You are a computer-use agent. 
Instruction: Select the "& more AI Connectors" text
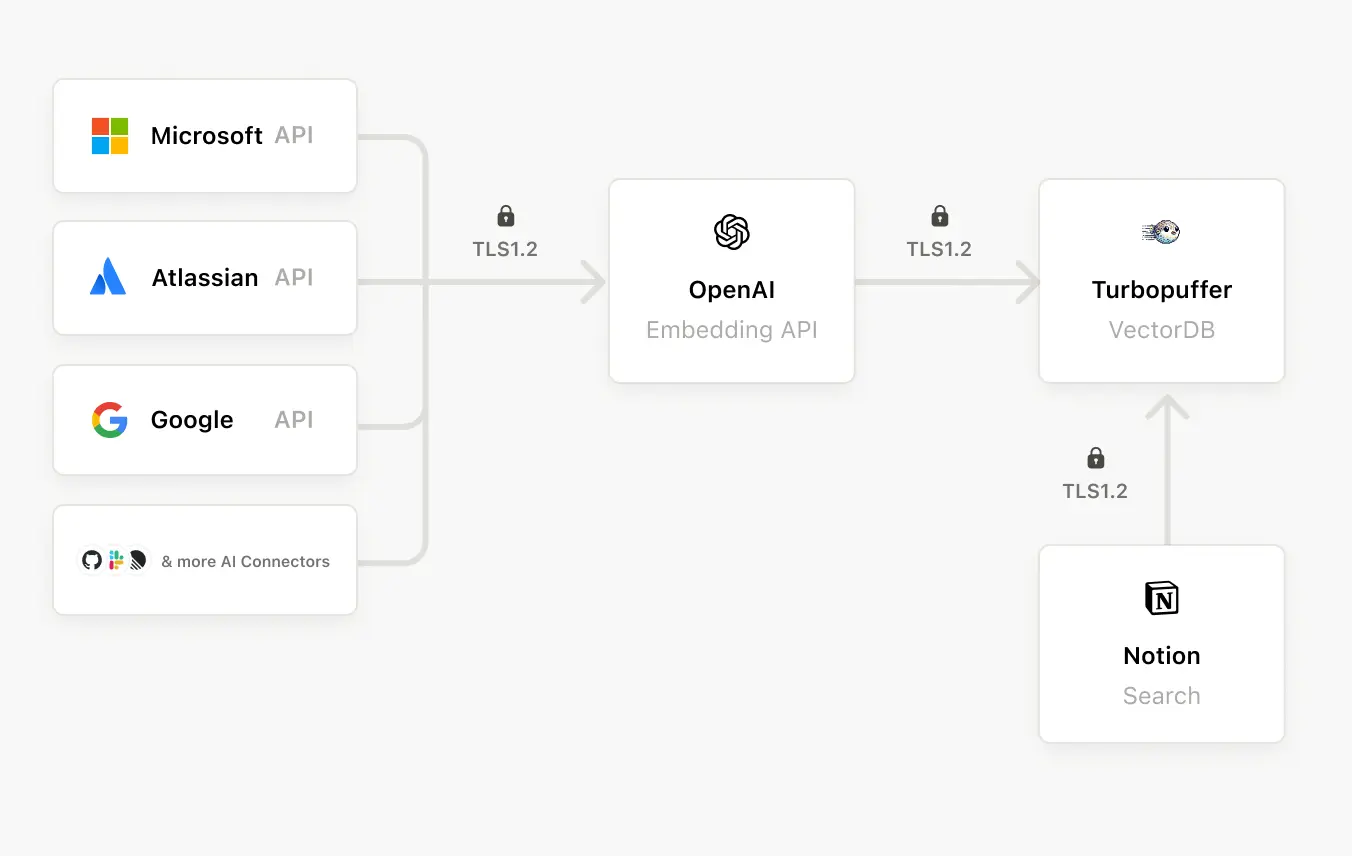245,561
